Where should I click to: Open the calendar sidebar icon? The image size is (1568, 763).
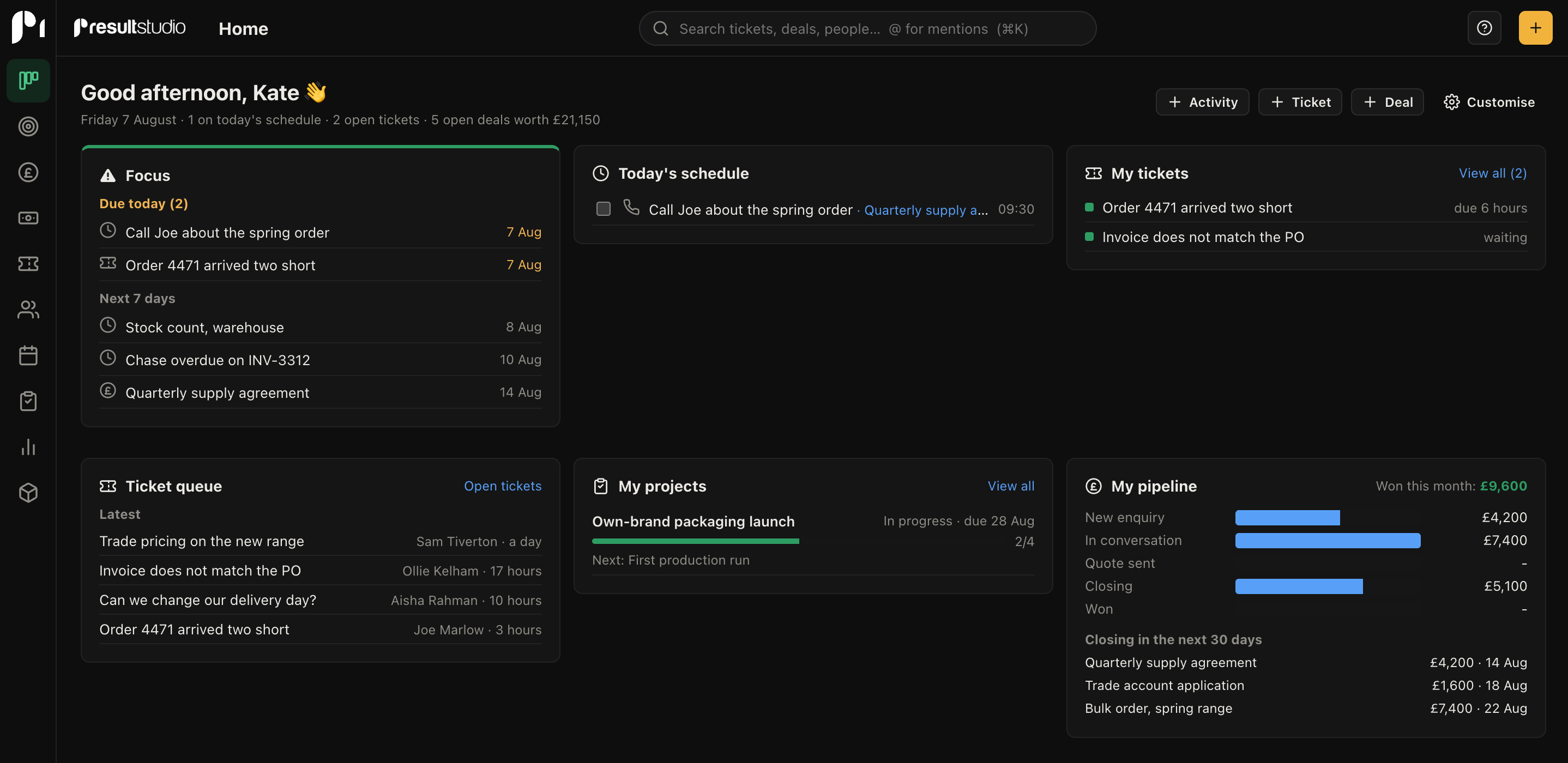[x=28, y=355]
